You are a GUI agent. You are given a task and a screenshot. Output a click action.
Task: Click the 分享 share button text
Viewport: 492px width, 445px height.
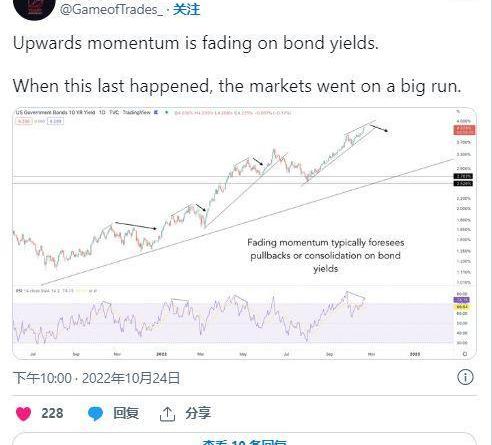(198, 413)
